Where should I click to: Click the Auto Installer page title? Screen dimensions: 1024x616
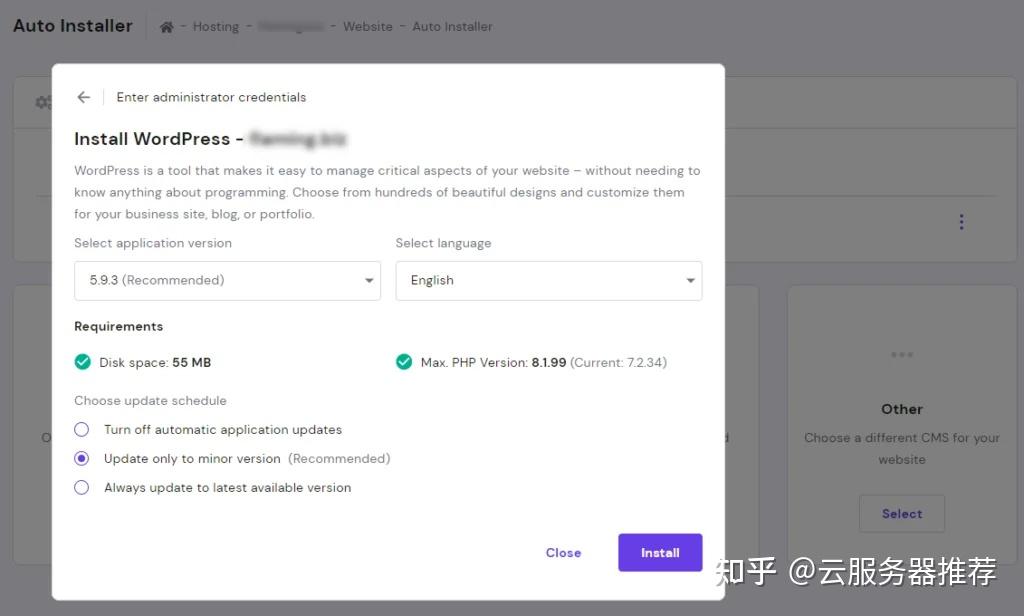(72, 26)
